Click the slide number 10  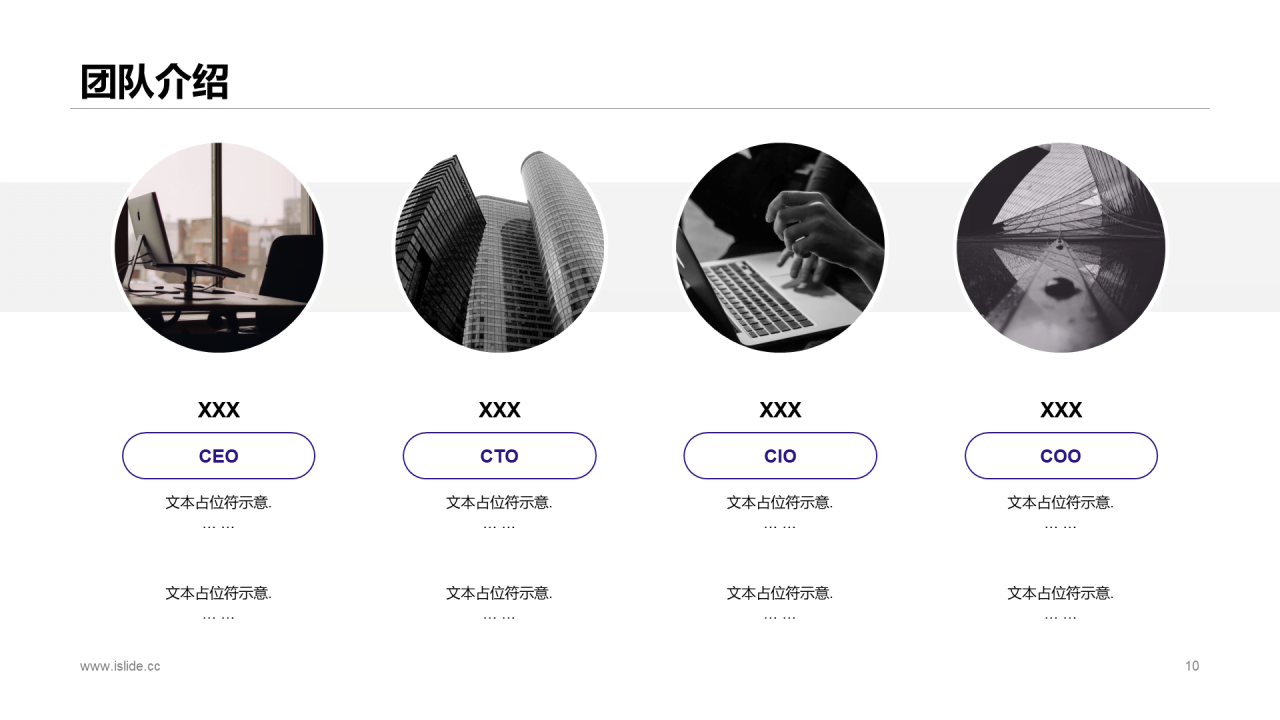pos(1192,666)
